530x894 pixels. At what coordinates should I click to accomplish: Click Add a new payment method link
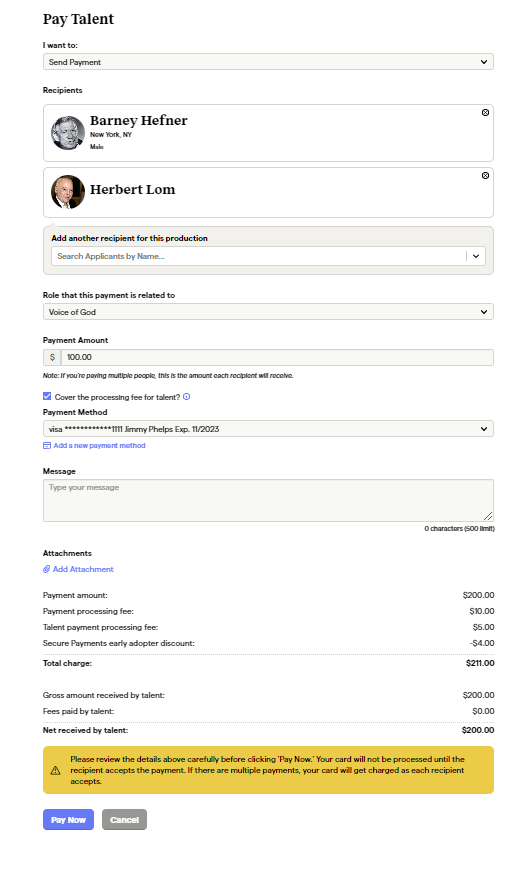coord(99,446)
